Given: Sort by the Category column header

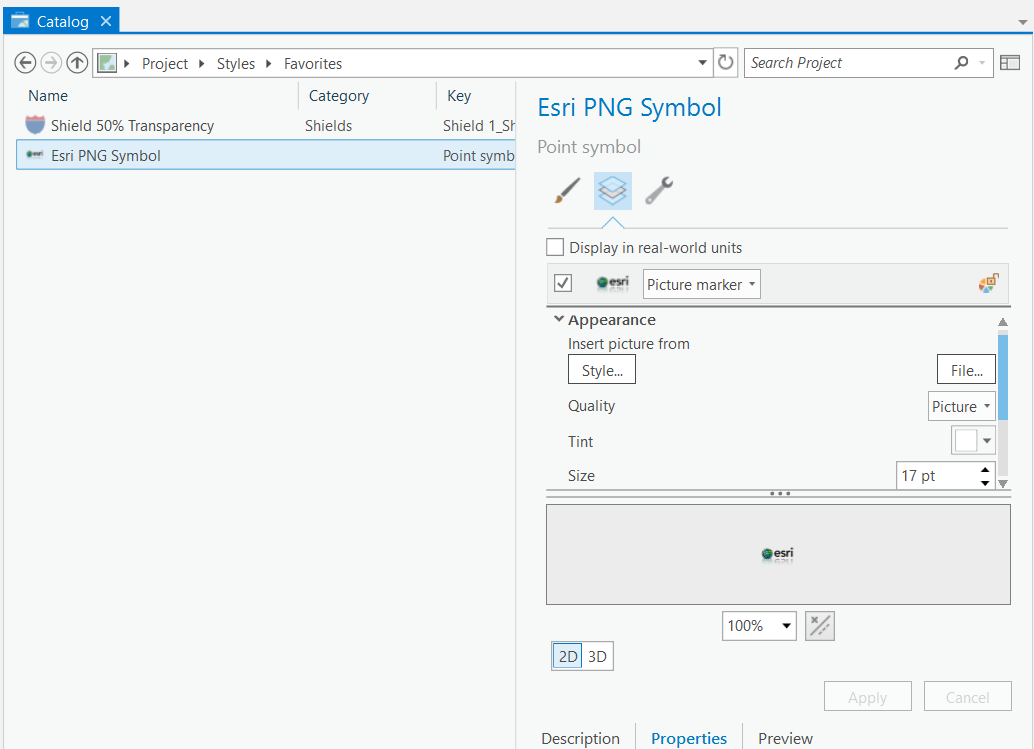Looking at the screenshot, I should 339,96.
